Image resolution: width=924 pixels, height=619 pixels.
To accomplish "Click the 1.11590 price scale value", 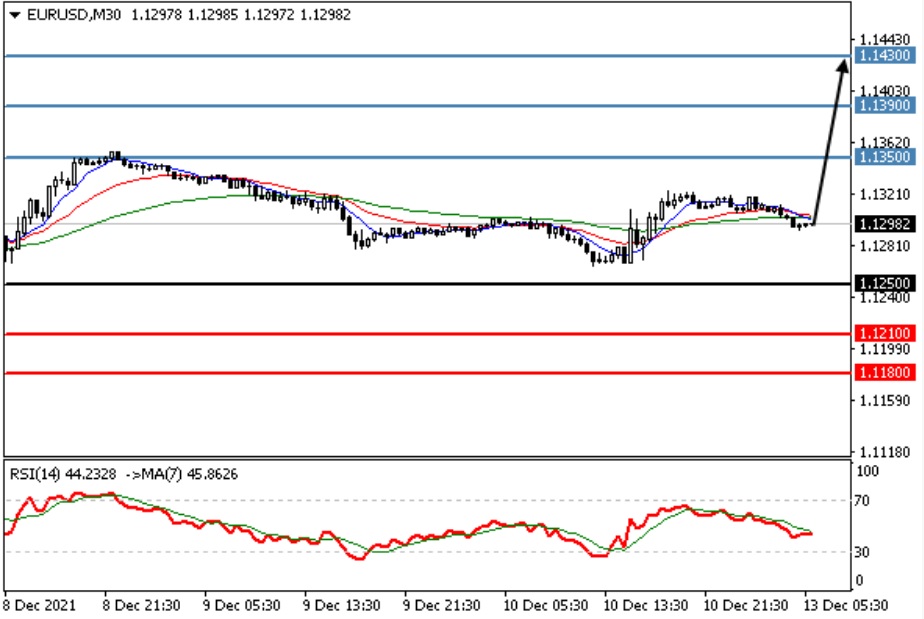I will (x=885, y=401).
